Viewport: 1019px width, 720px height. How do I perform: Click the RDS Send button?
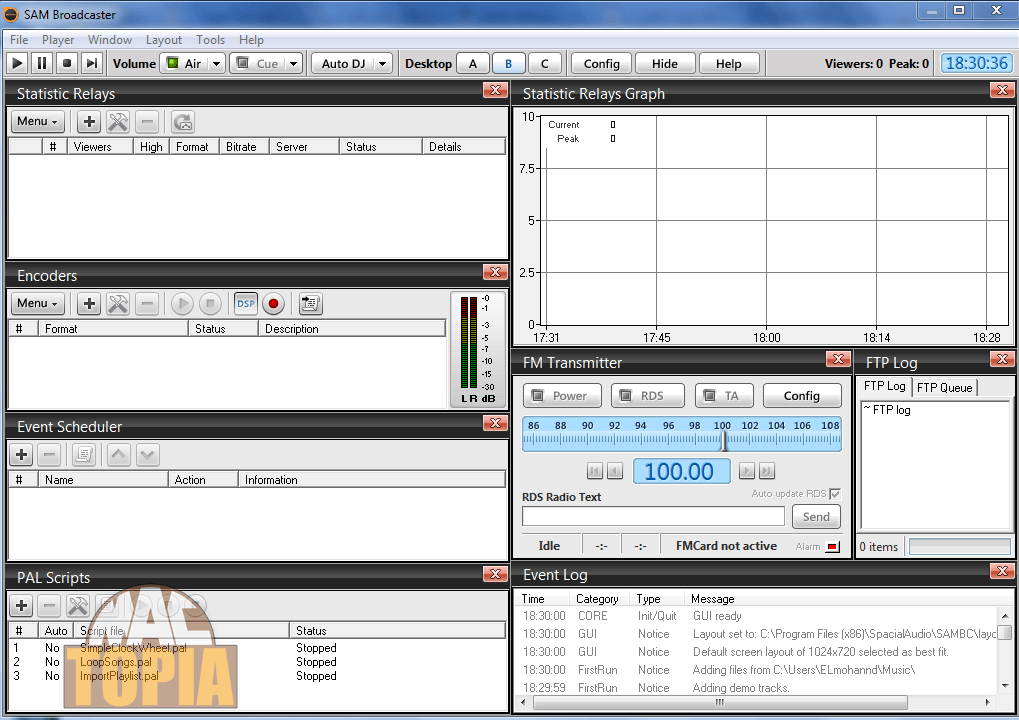click(816, 517)
